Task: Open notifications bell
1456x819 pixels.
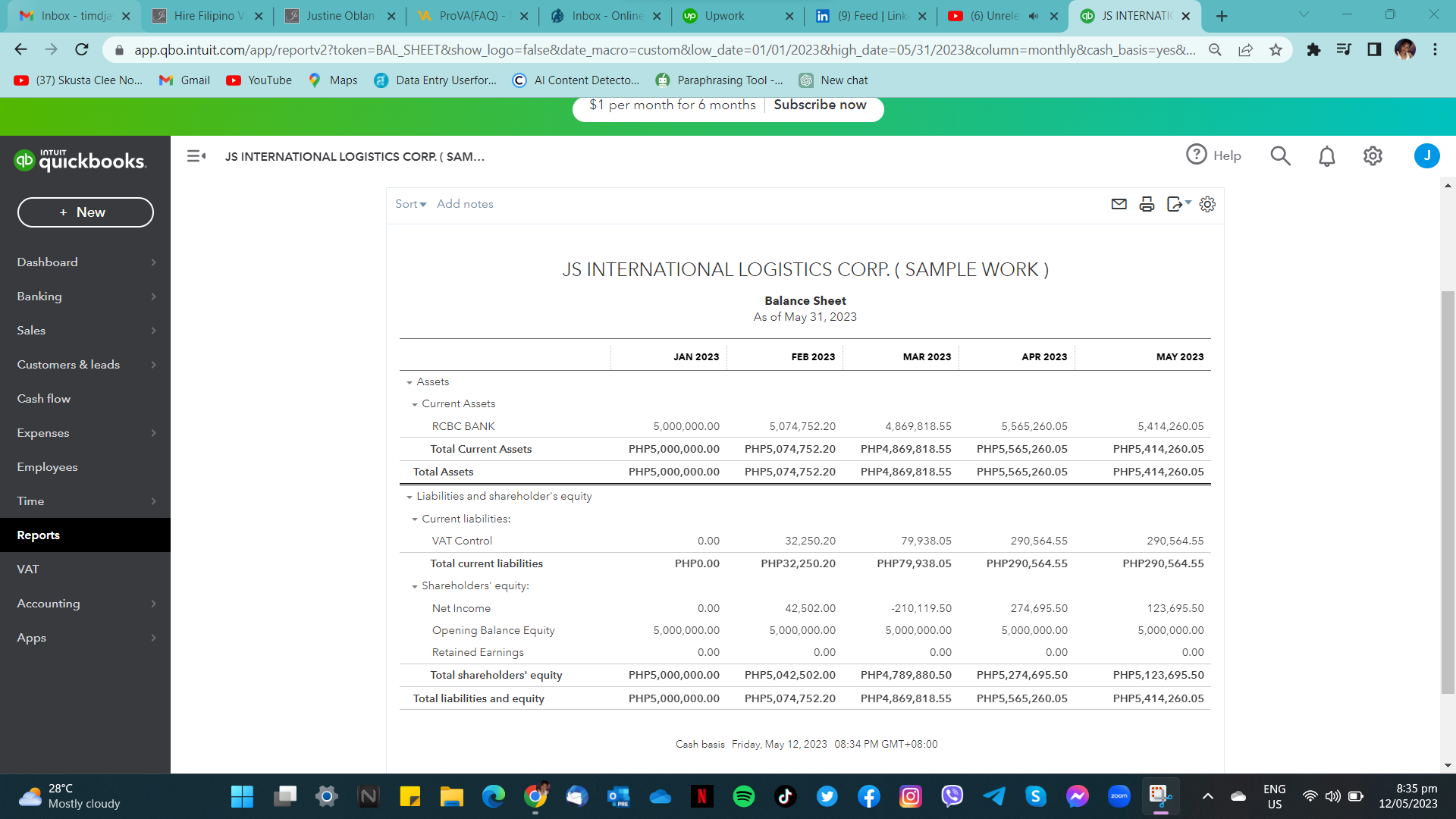Action: click(x=1326, y=156)
